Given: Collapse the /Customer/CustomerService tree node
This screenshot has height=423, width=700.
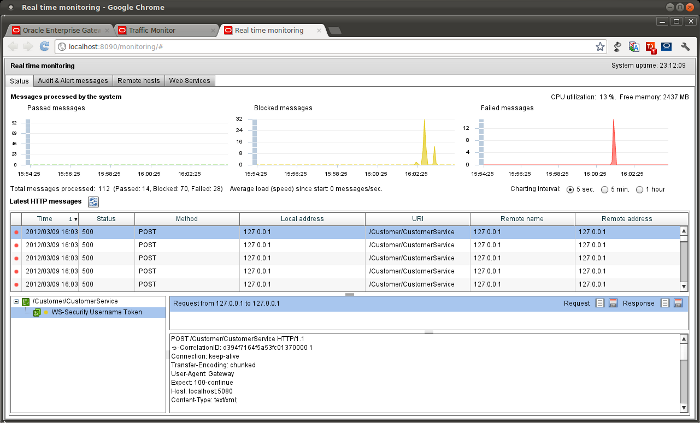Looking at the screenshot, I should tap(16, 301).
